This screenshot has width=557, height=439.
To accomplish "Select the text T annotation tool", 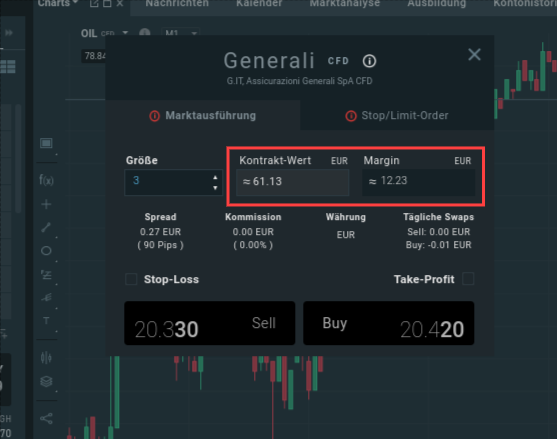I will coord(46,321).
